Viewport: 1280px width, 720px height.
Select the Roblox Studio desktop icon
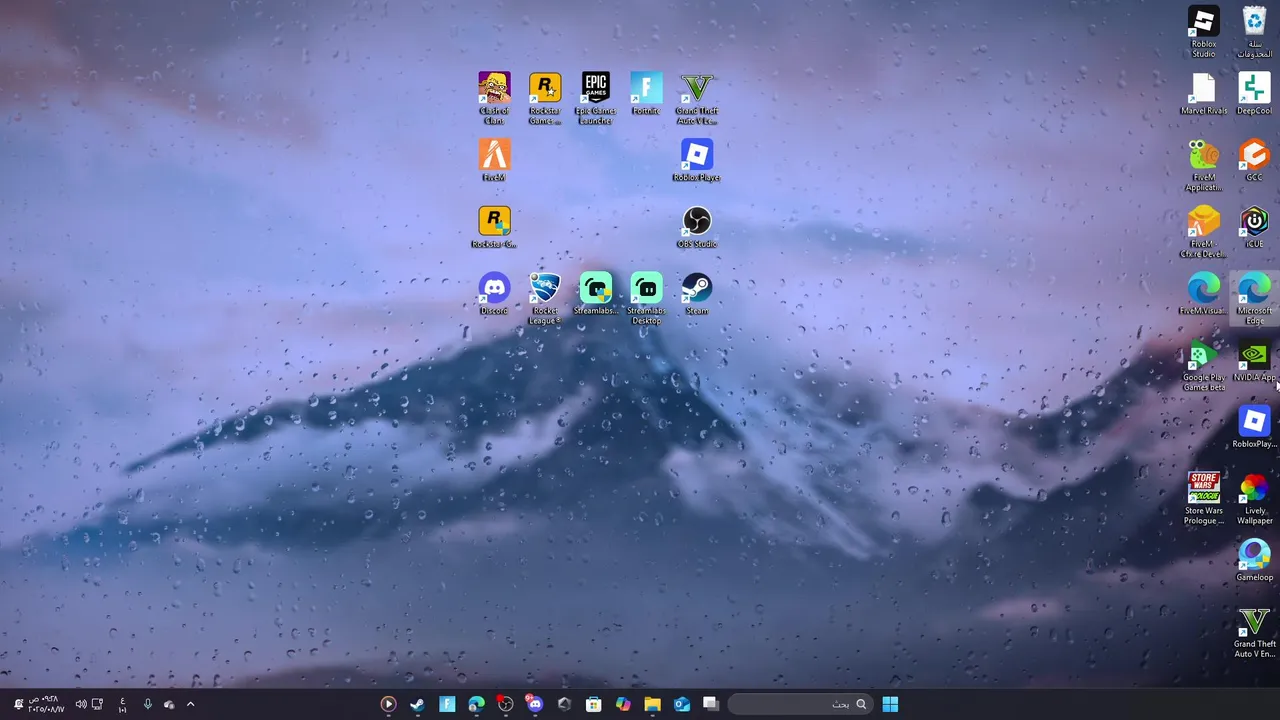pyautogui.click(x=1204, y=32)
